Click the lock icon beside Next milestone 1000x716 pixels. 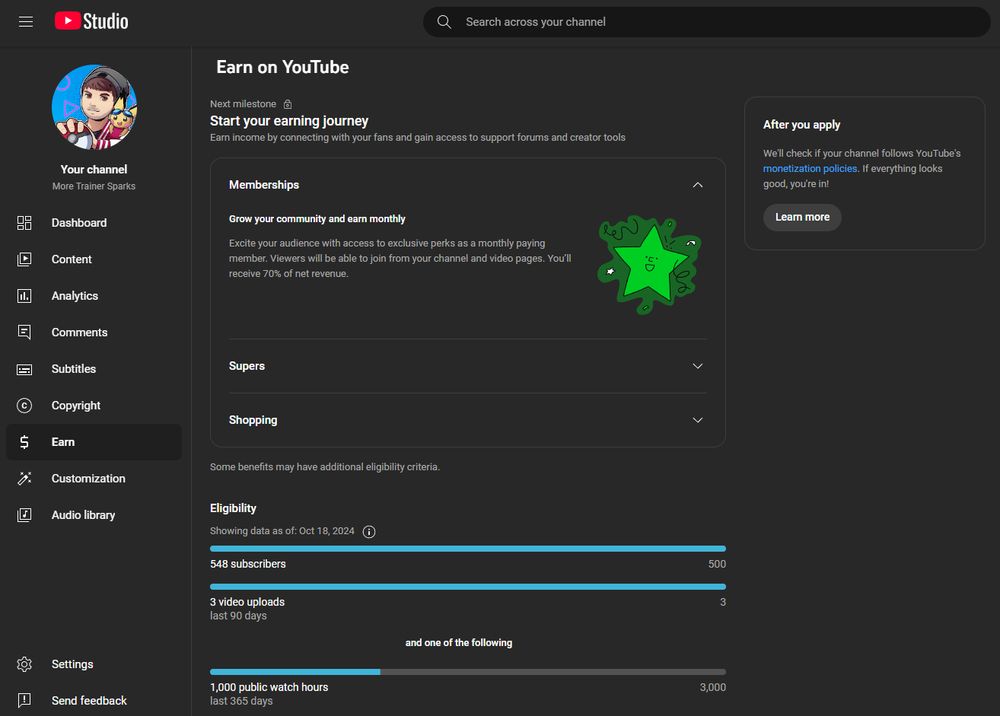coord(288,104)
